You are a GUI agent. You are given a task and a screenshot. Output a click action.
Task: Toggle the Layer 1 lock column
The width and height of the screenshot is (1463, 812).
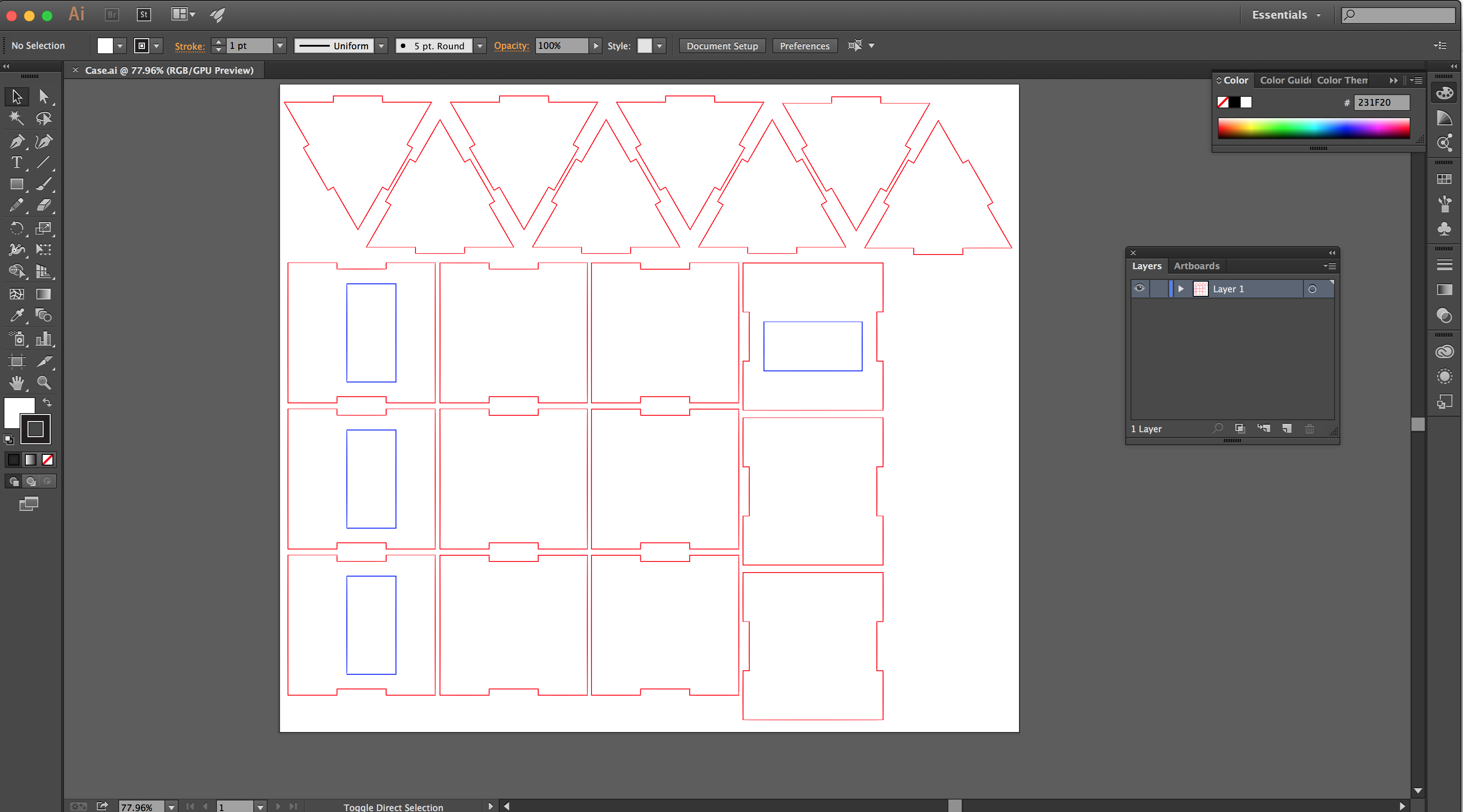click(x=1159, y=288)
